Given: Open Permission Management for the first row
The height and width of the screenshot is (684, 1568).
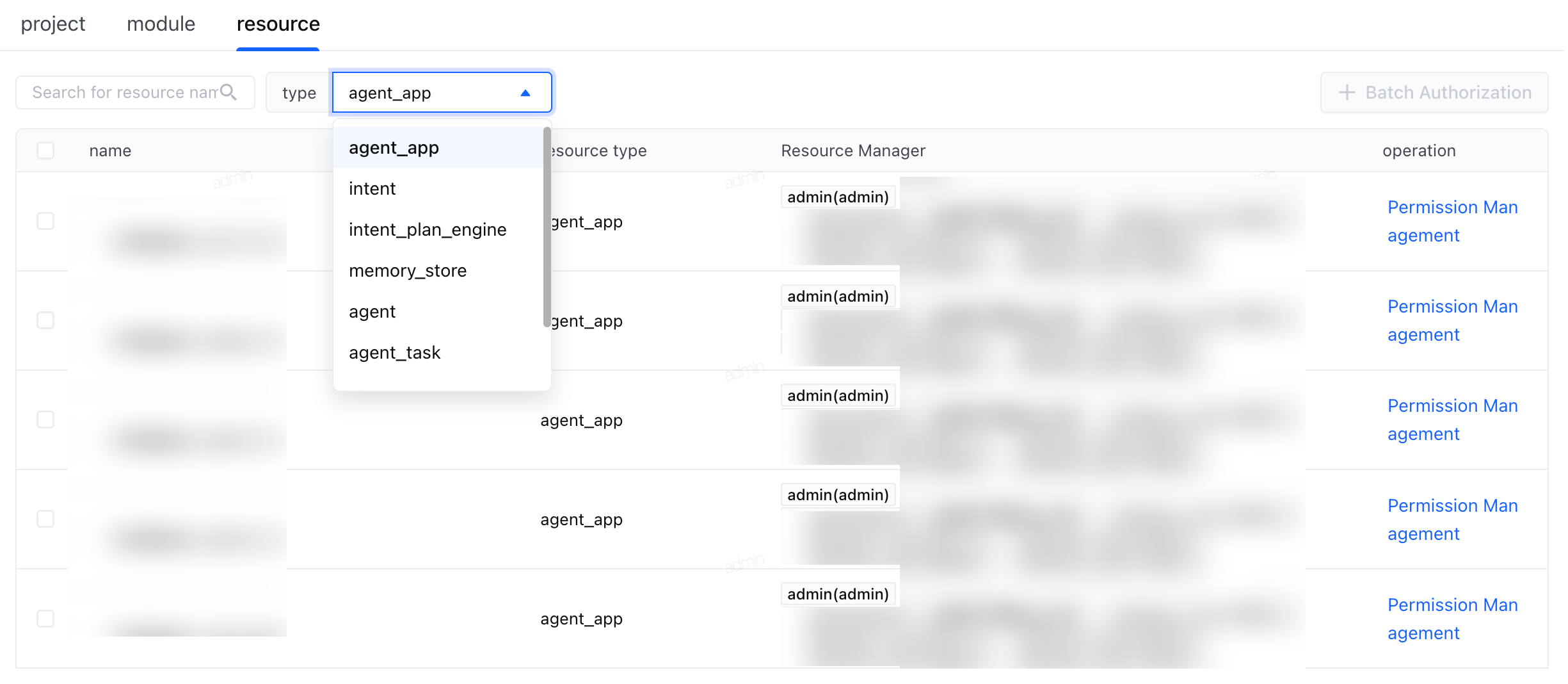Looking at the screenshot, I should click(x=1453, y=222).
